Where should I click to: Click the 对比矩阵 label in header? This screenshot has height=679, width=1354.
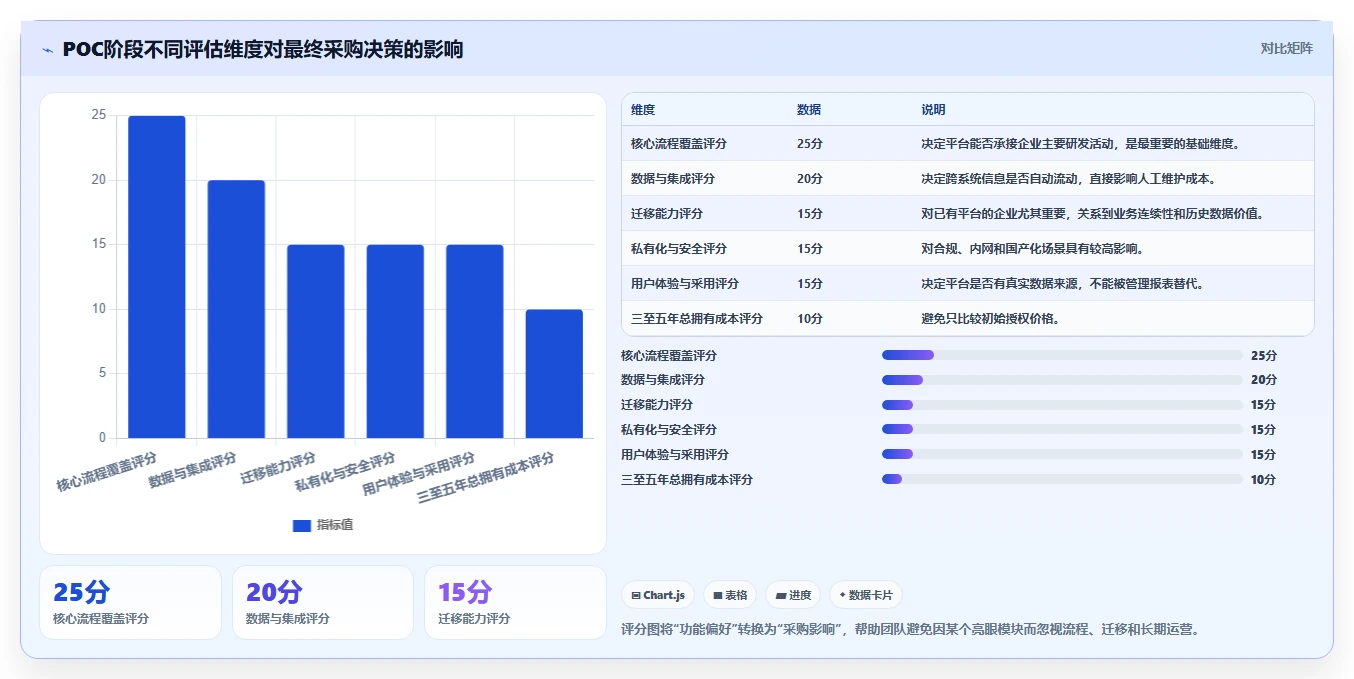coord(1286,49)
